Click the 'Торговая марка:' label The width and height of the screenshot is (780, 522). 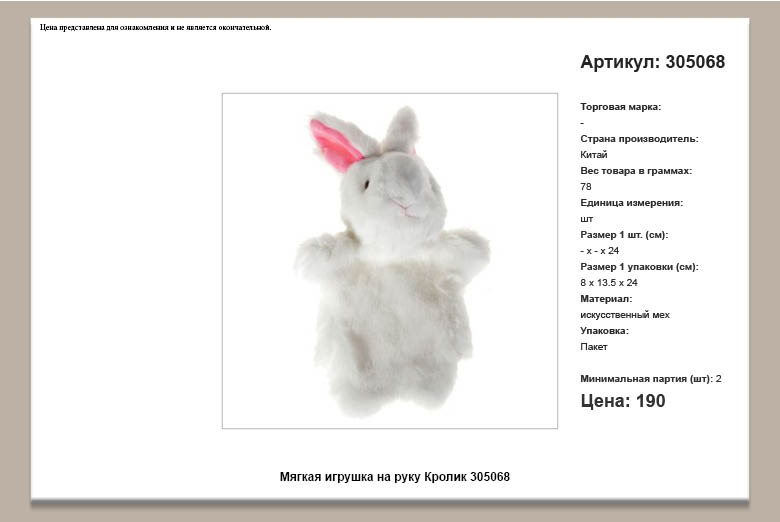coord(620,106)
